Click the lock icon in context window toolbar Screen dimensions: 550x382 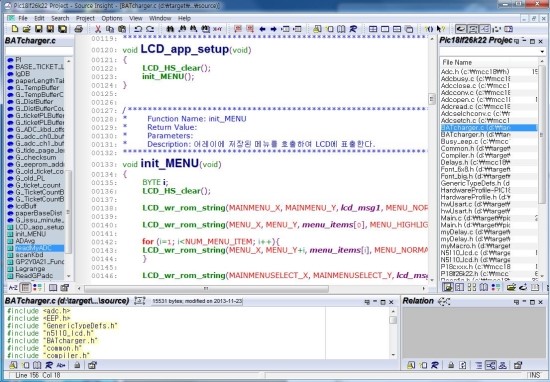pyautogui.click(x=77, y=366)
